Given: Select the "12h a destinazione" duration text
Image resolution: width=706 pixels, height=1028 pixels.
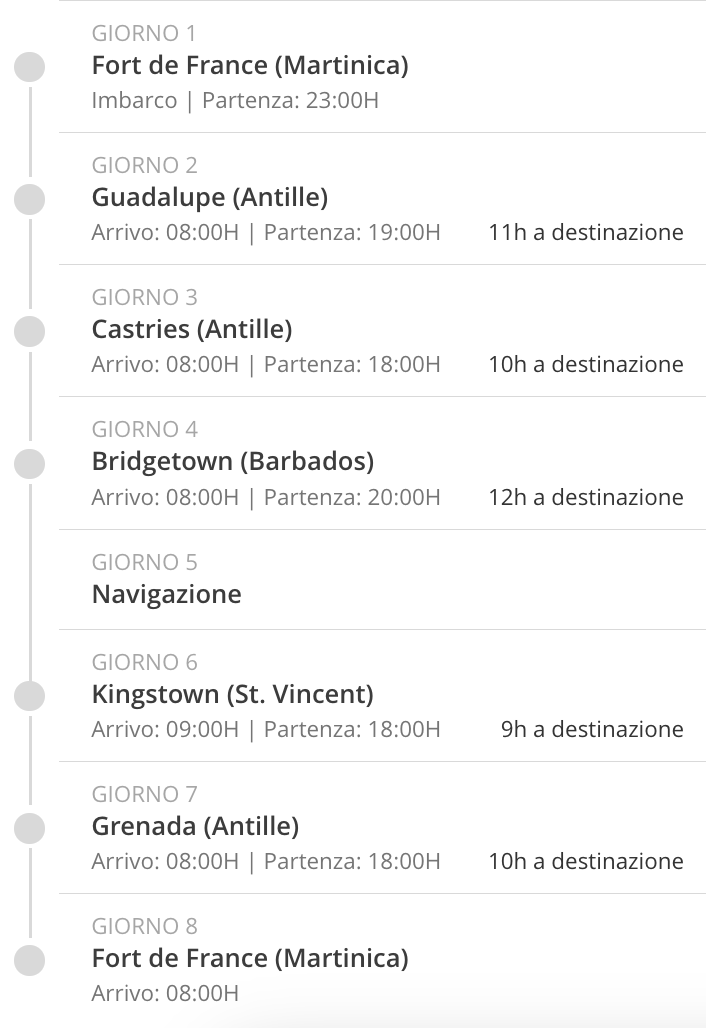Looking at the screenshot, I should (x=586, y=498).
